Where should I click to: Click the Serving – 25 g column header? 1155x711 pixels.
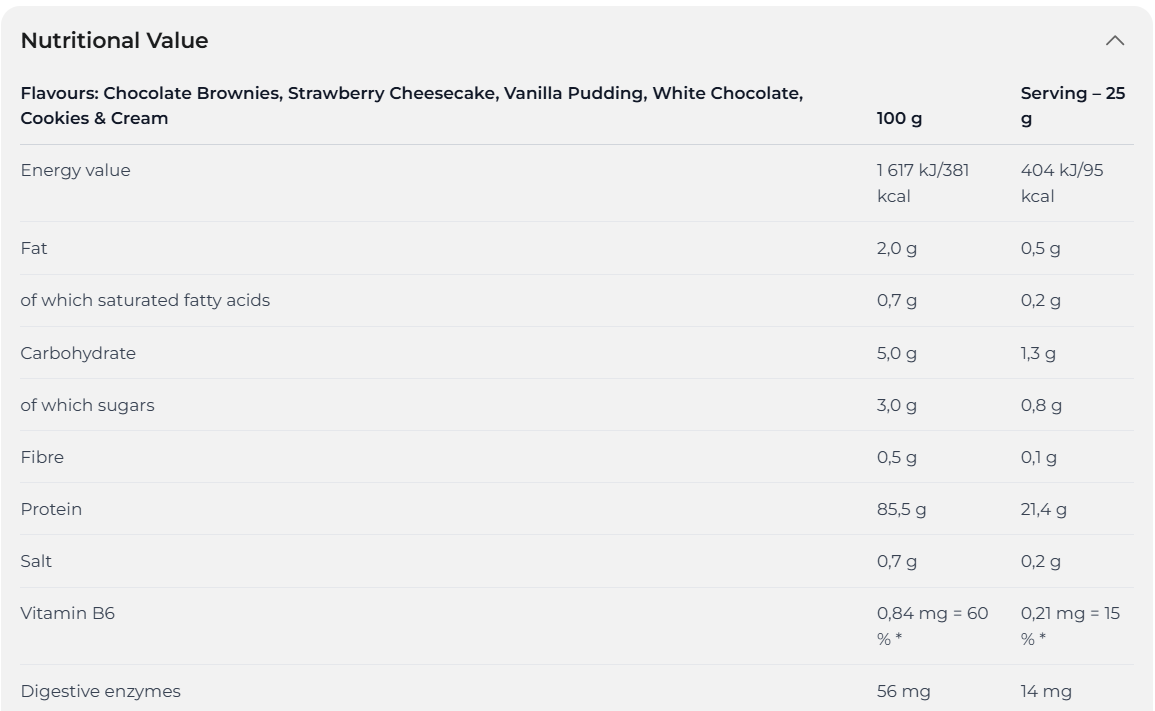(x=1072, y=105)
